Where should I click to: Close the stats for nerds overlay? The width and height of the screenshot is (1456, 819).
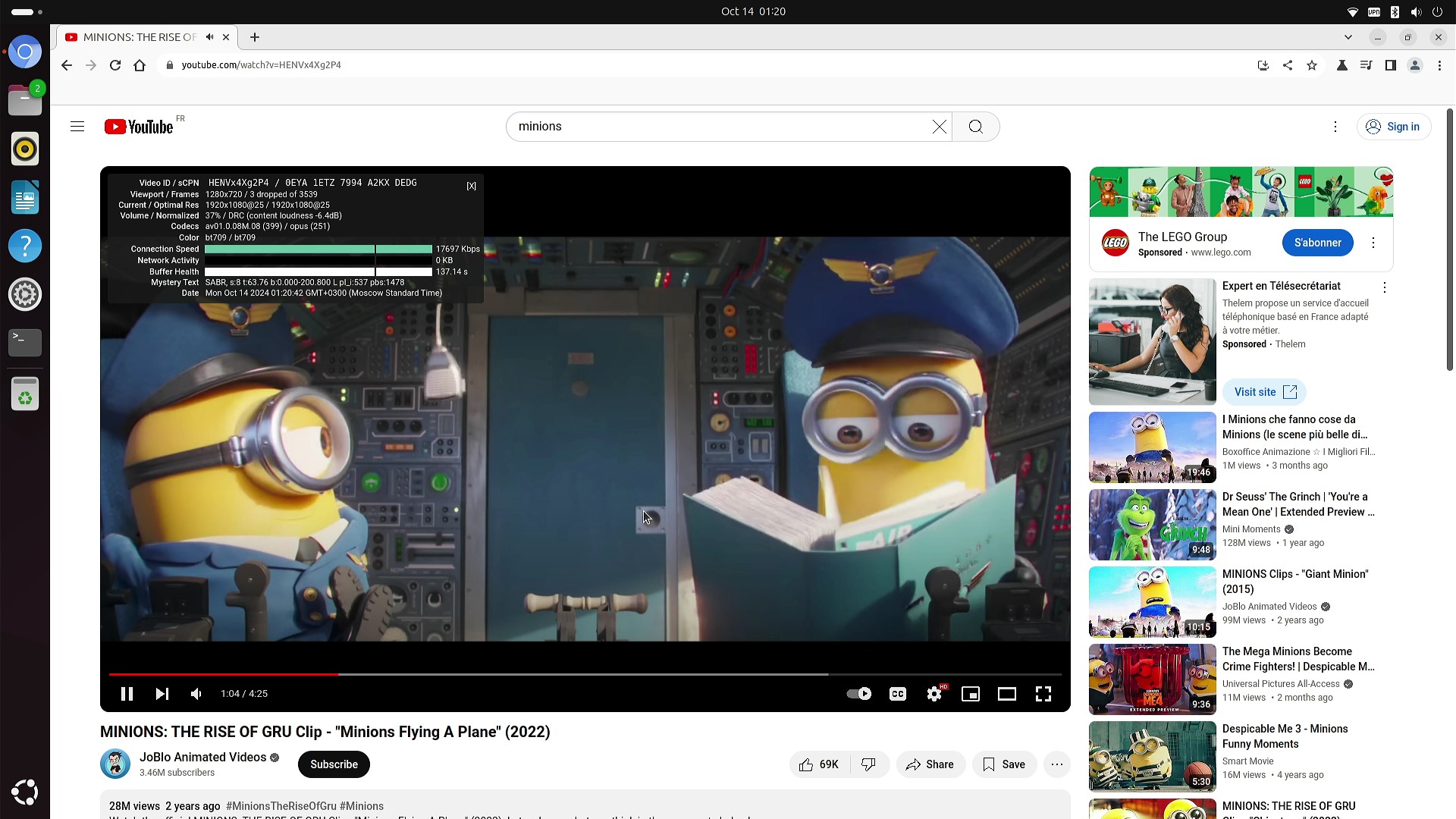(x=471, y=186)
